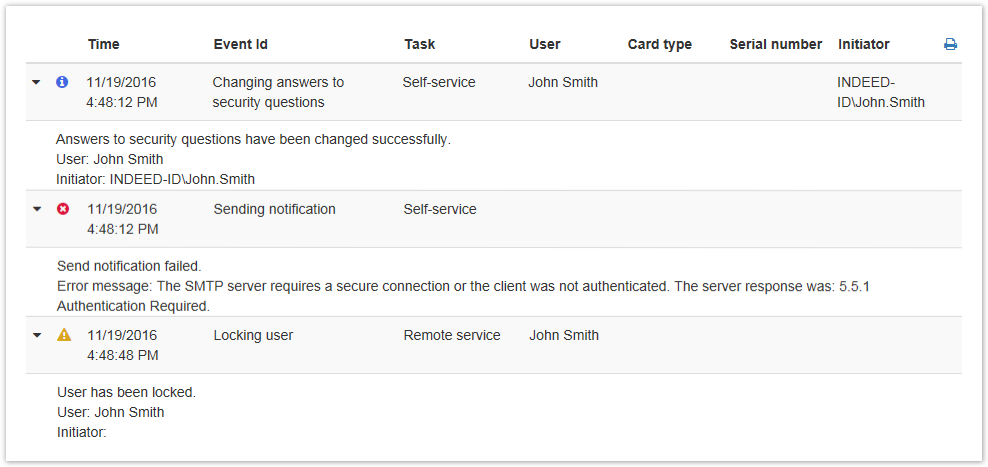Viewport: 988px width, 467px height.
Task: Click the Task column header
Action: pyautogui.click(x=419, y=44)
